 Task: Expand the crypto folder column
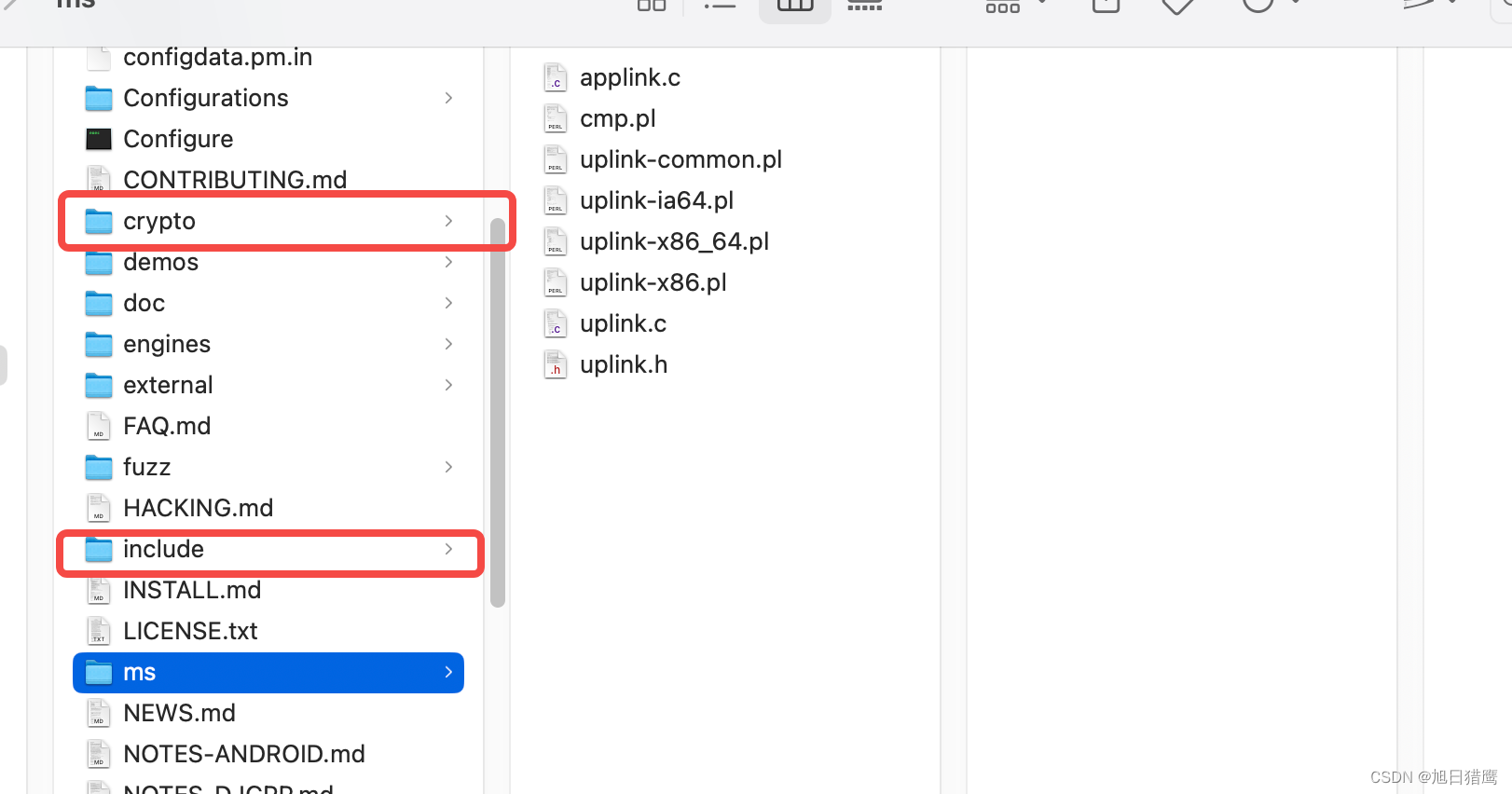coord(449,221)
